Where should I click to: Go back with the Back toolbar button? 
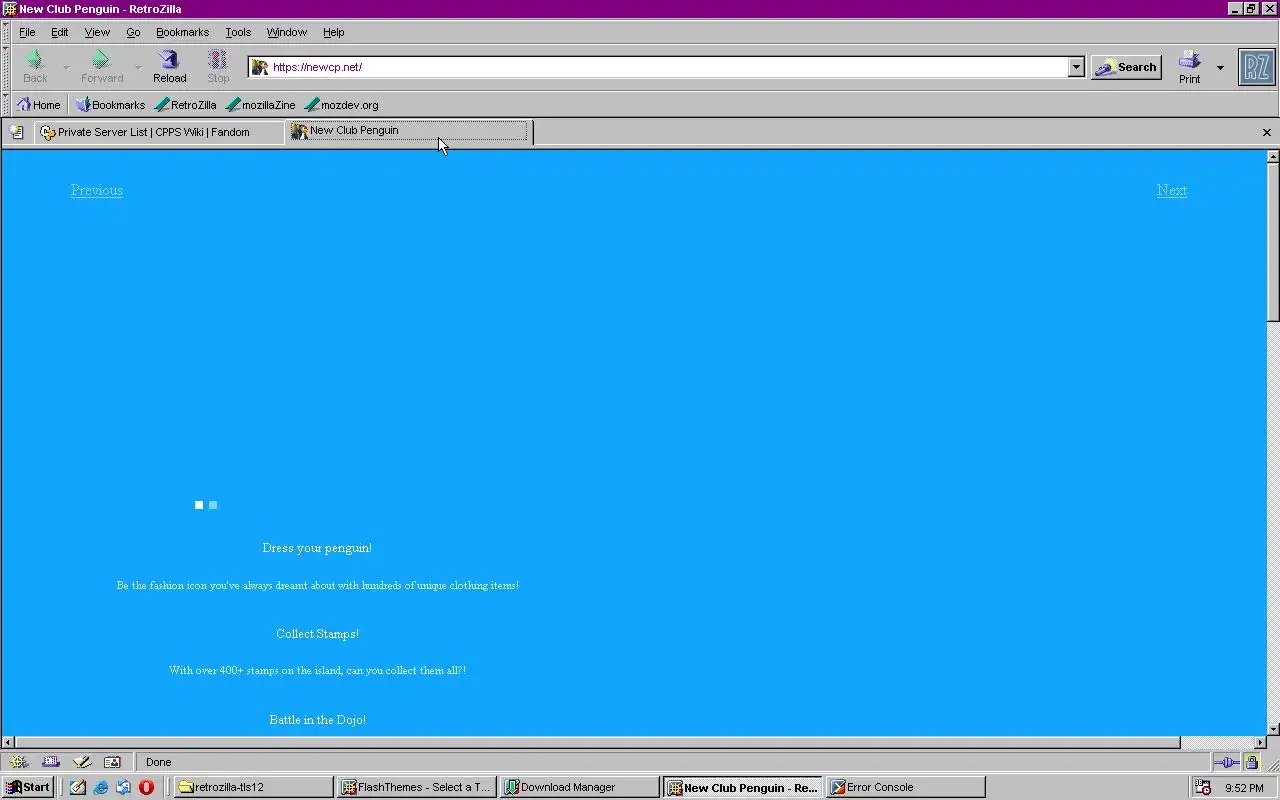pyautogui.click(x=35, y=67)
